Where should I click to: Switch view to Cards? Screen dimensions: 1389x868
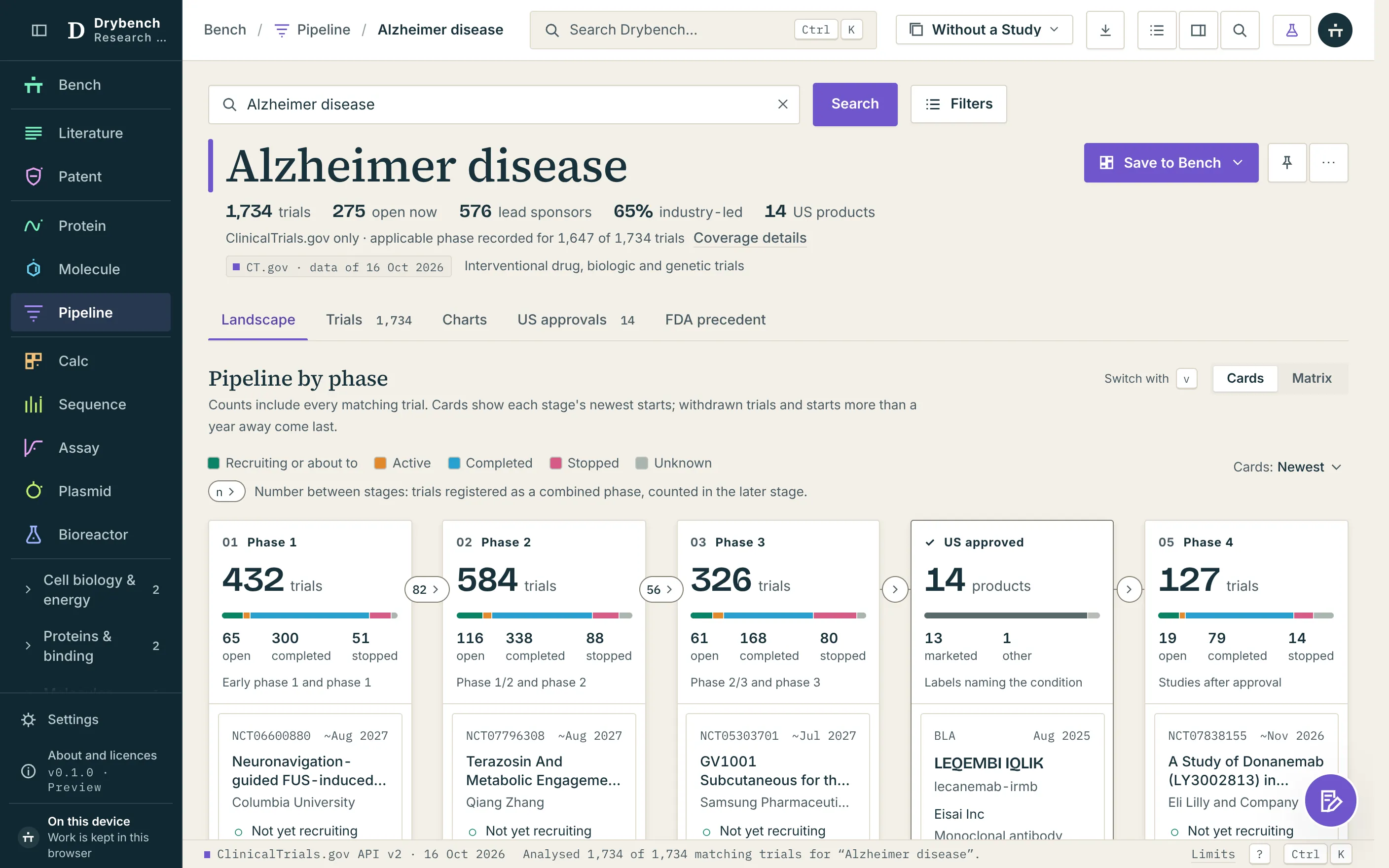1245,378
